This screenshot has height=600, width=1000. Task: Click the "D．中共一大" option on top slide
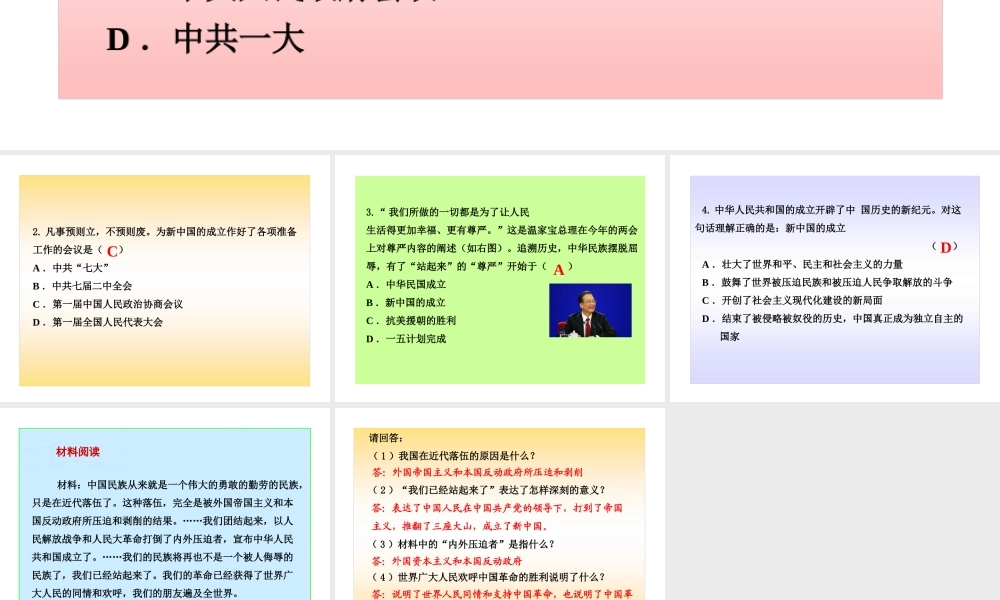tap(206, 39)
